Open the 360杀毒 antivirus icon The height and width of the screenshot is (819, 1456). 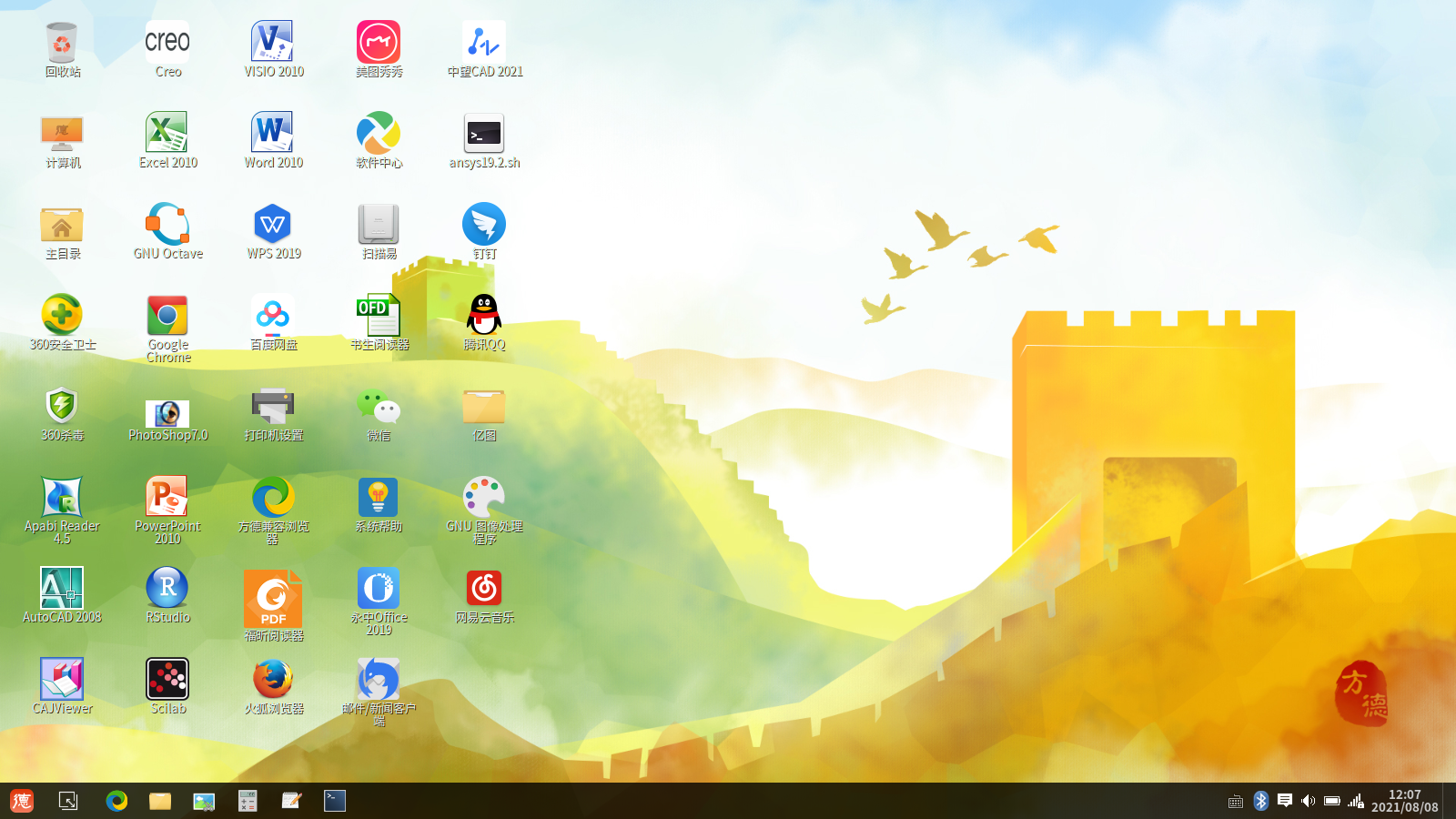pyautogui.click(x=62, y=407)
